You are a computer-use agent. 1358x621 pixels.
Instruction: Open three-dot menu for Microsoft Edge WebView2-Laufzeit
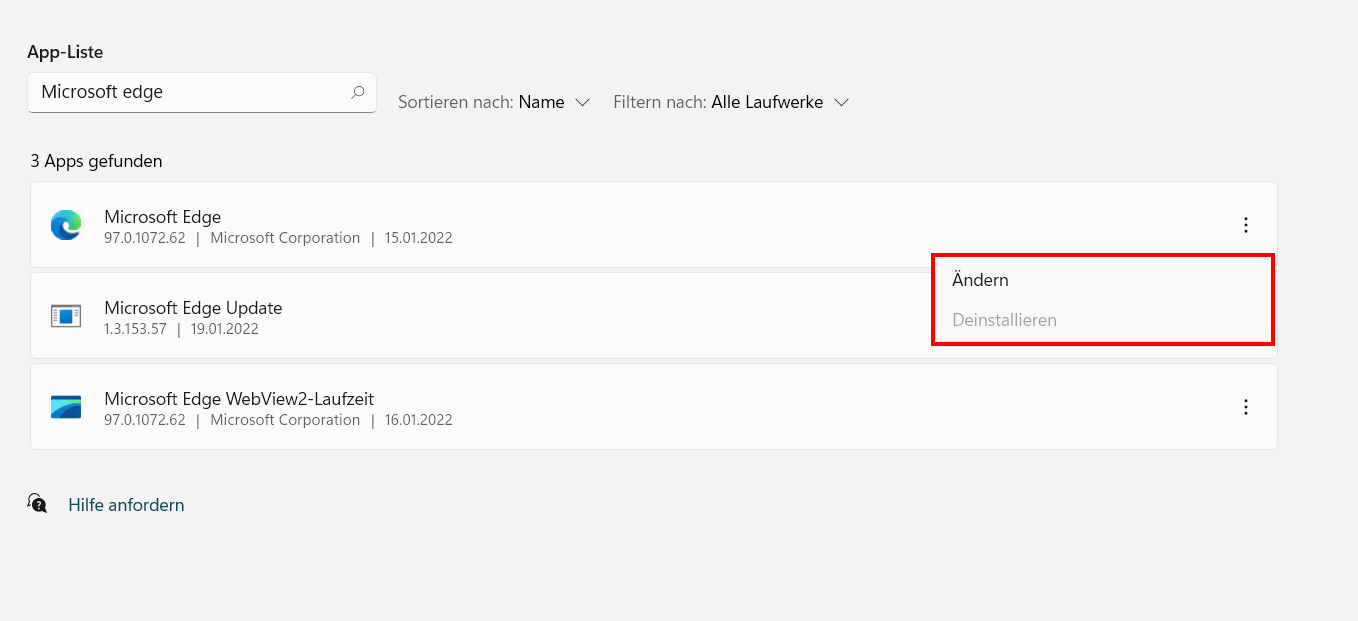(x=1246, y=407)
